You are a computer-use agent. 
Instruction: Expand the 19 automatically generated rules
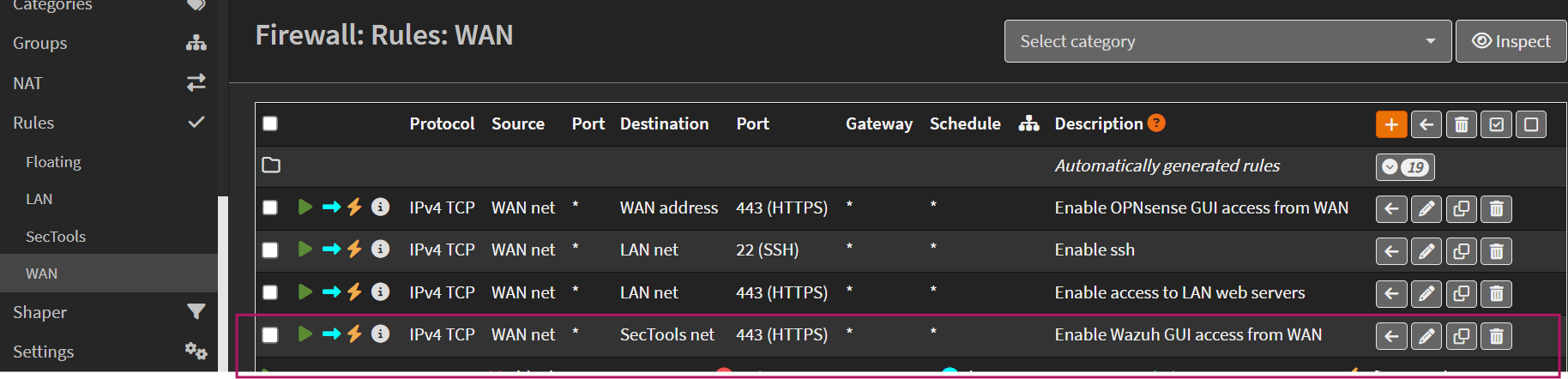click(1404, 167)
